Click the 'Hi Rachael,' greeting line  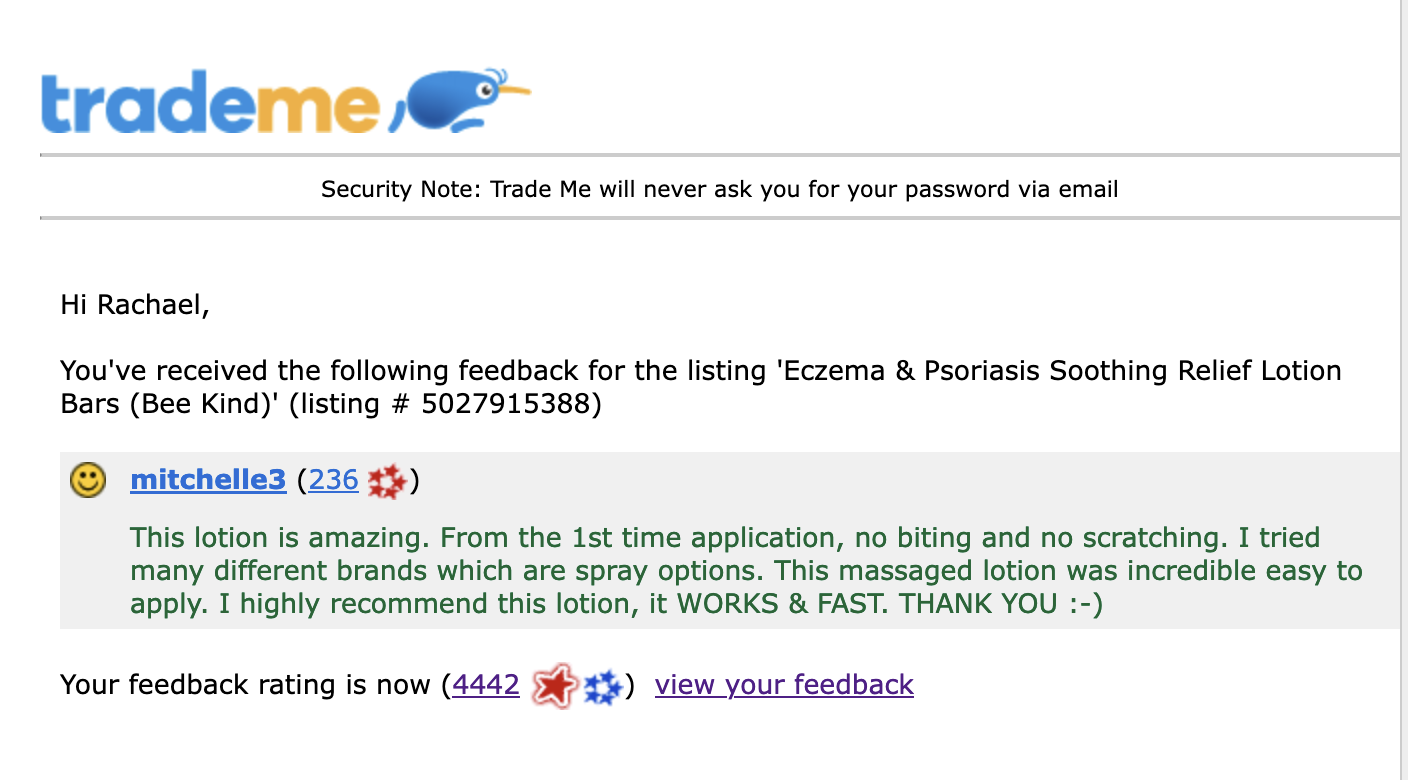coord(135,304)
